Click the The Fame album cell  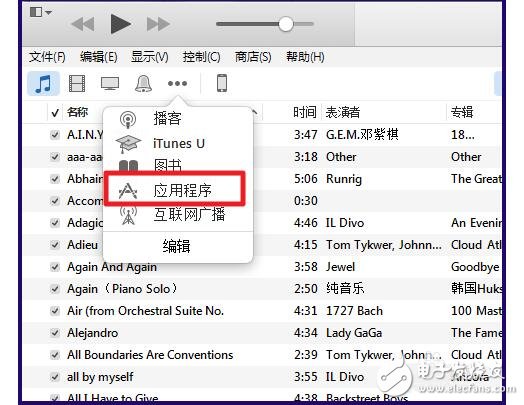tap(476, 333)
